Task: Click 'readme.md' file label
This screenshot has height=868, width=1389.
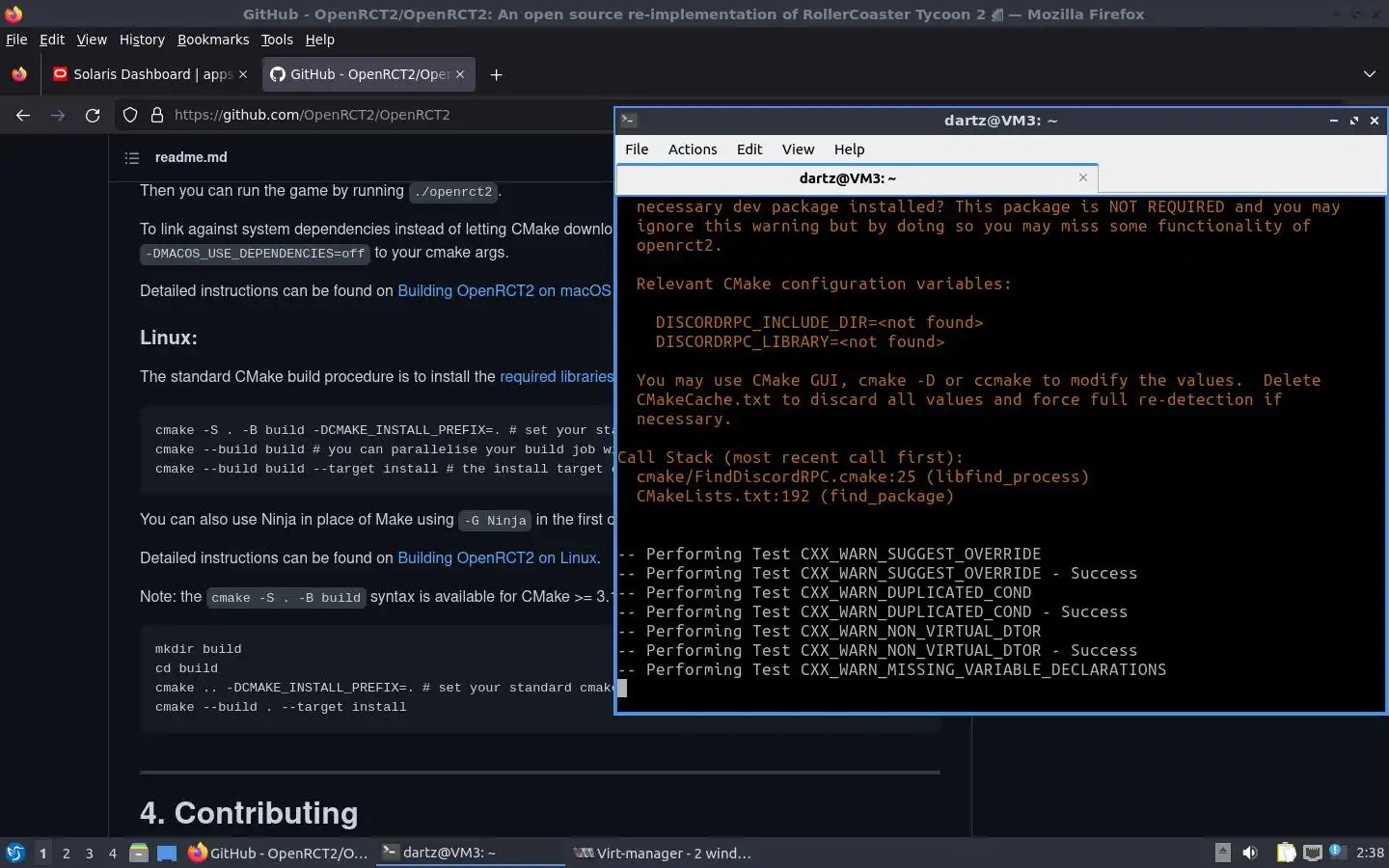Action: point(191,157)
